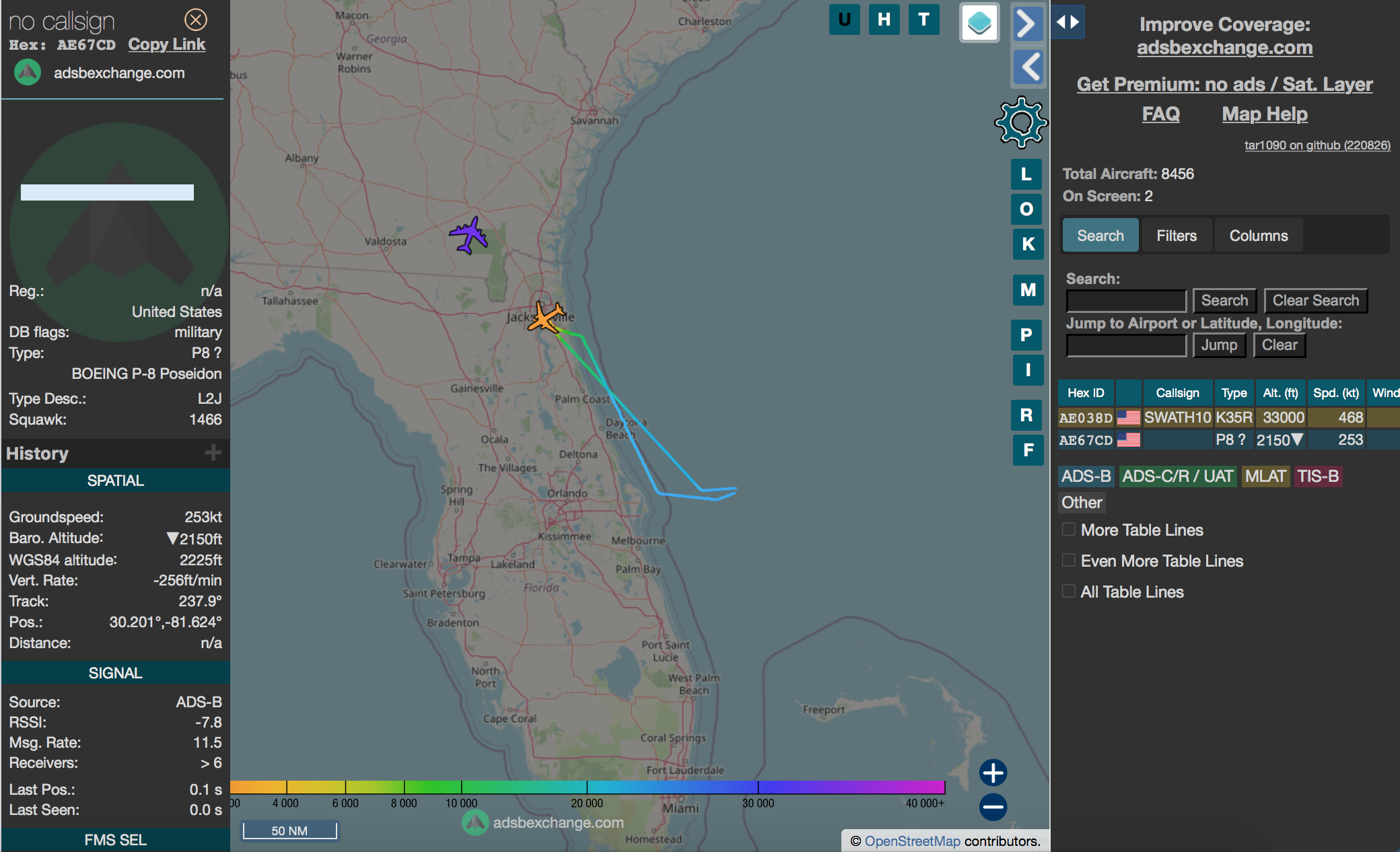Click the Jump button
This screenshot has height=852, width=1400.
pos(1219,345)
